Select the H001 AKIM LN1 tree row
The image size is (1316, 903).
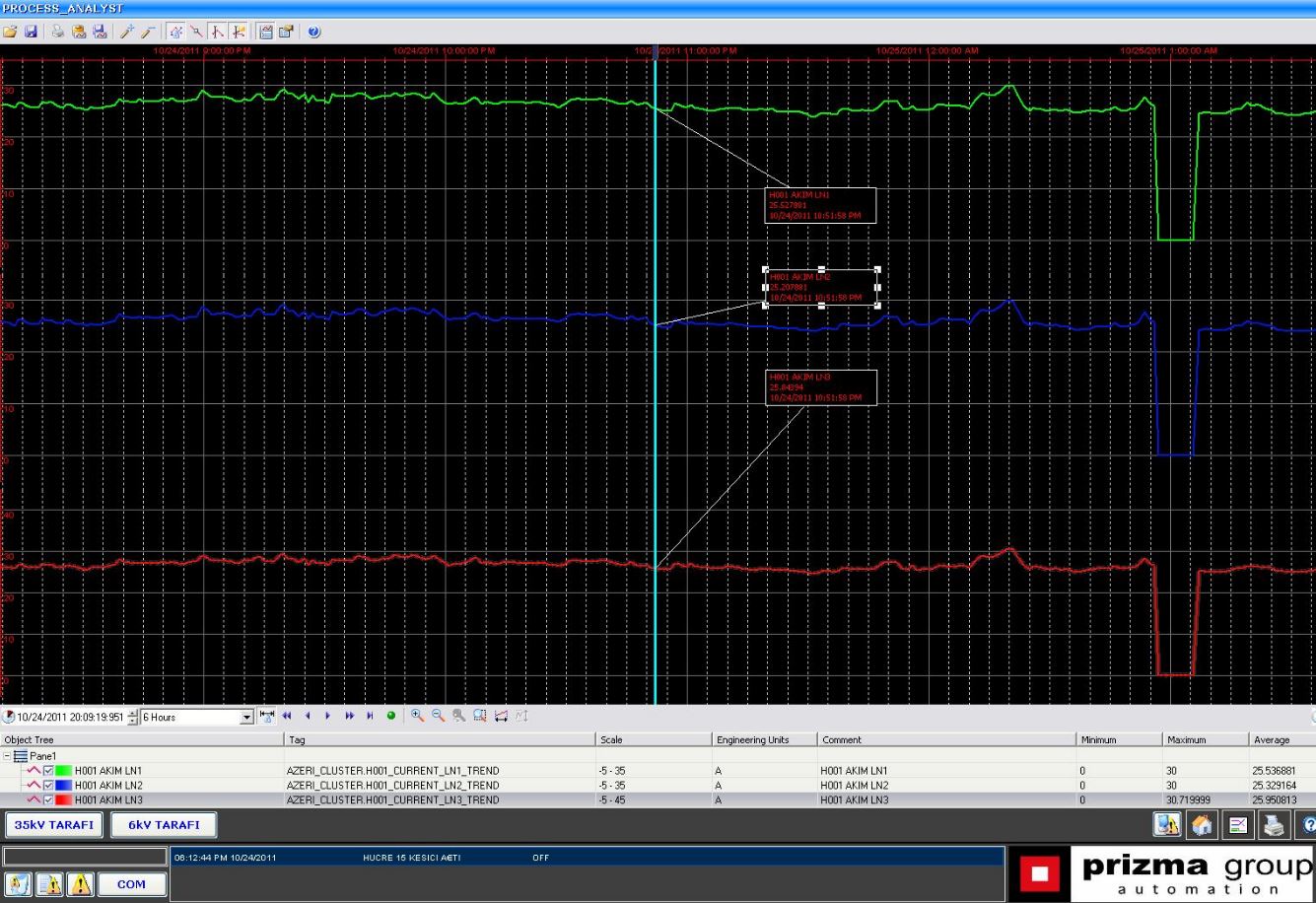click(108, 771)
